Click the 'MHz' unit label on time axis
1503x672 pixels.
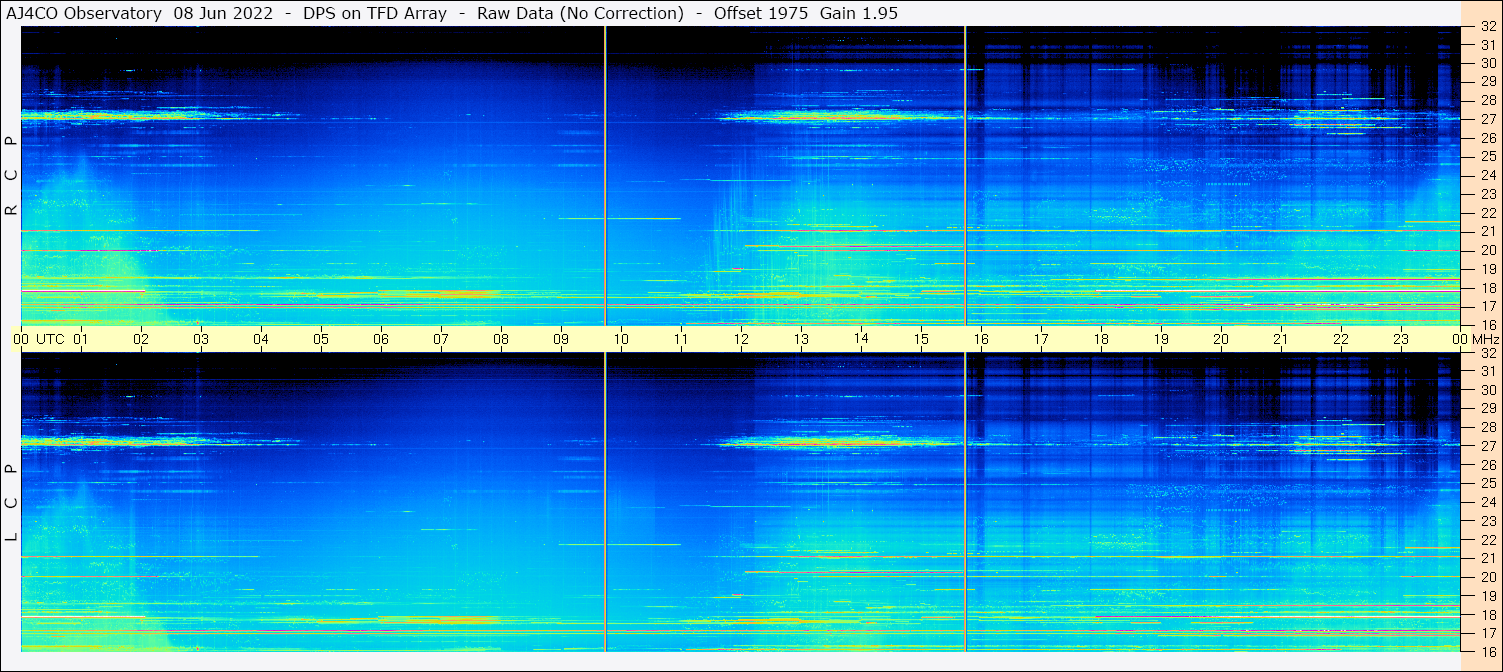(x=1484, y=339)
